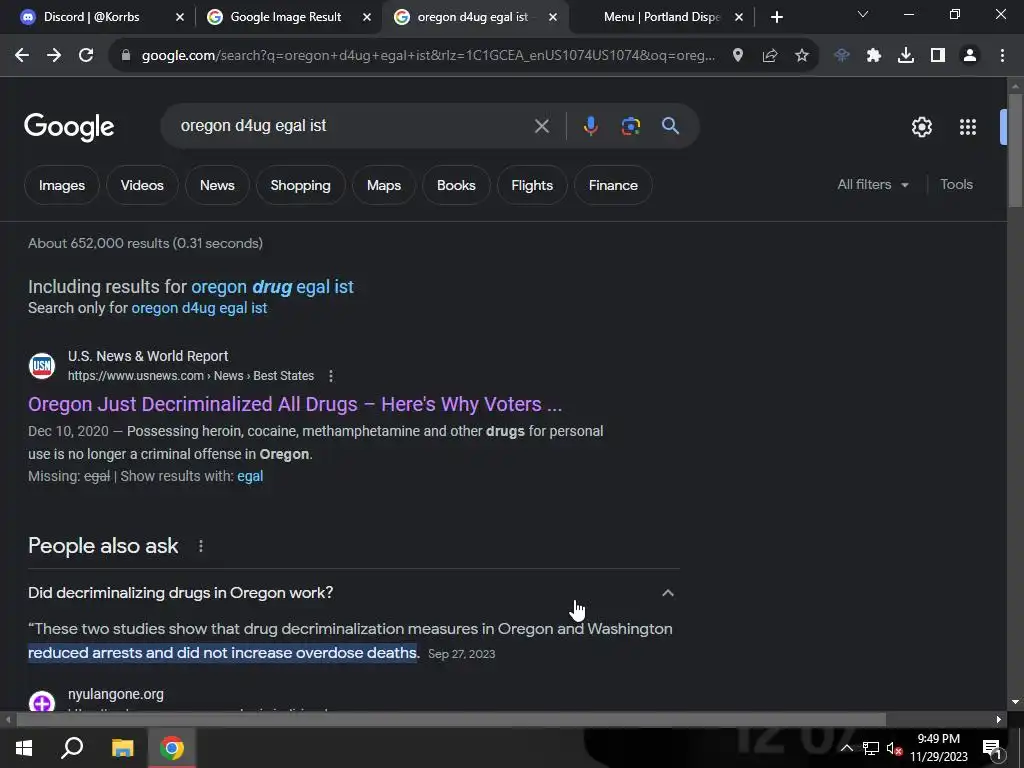Share this page from address bar
The image size is (1024, 768).
tap(770, 56)
